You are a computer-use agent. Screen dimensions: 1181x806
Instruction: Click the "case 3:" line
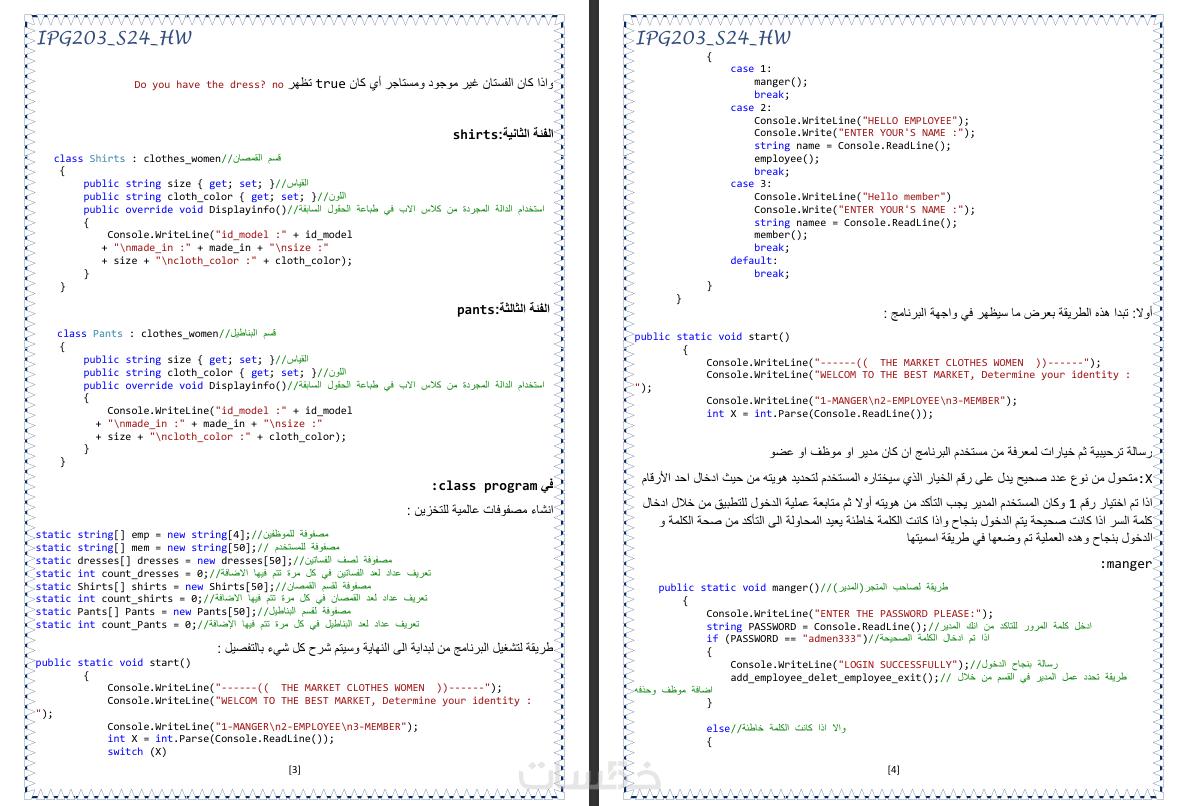(x=750, y=184)
